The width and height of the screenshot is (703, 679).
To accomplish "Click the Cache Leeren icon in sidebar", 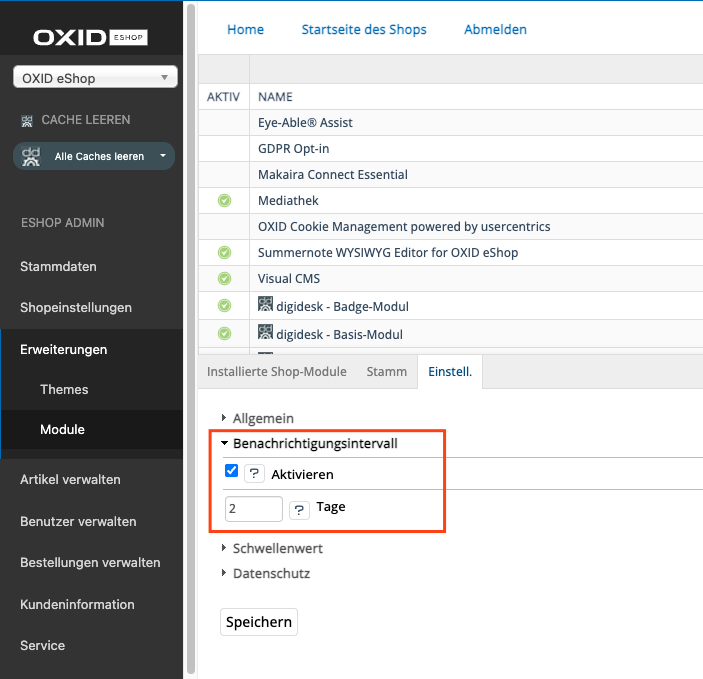I will (x=27, y=120).
